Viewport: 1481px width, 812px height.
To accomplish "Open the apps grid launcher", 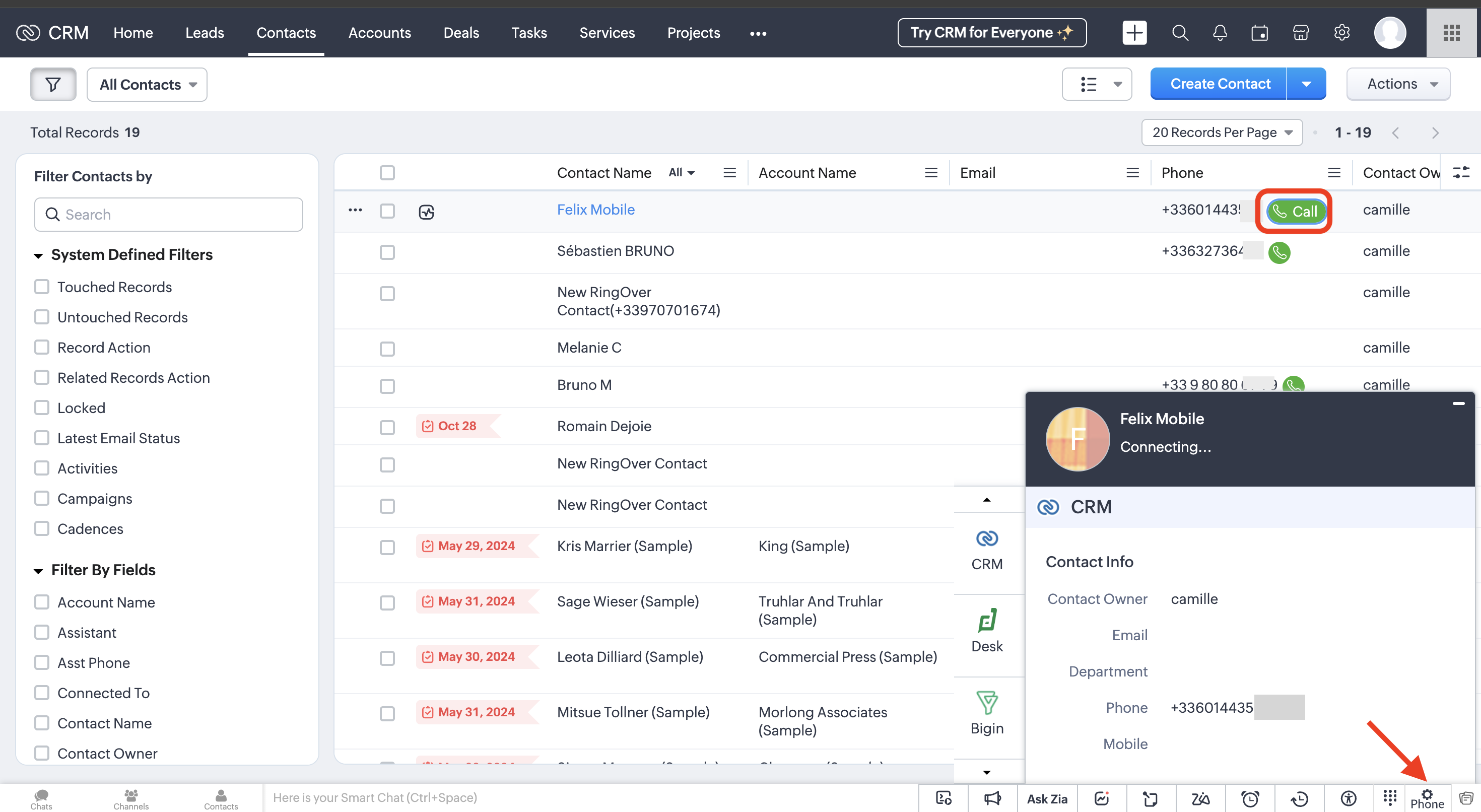I will point(1451,33).
